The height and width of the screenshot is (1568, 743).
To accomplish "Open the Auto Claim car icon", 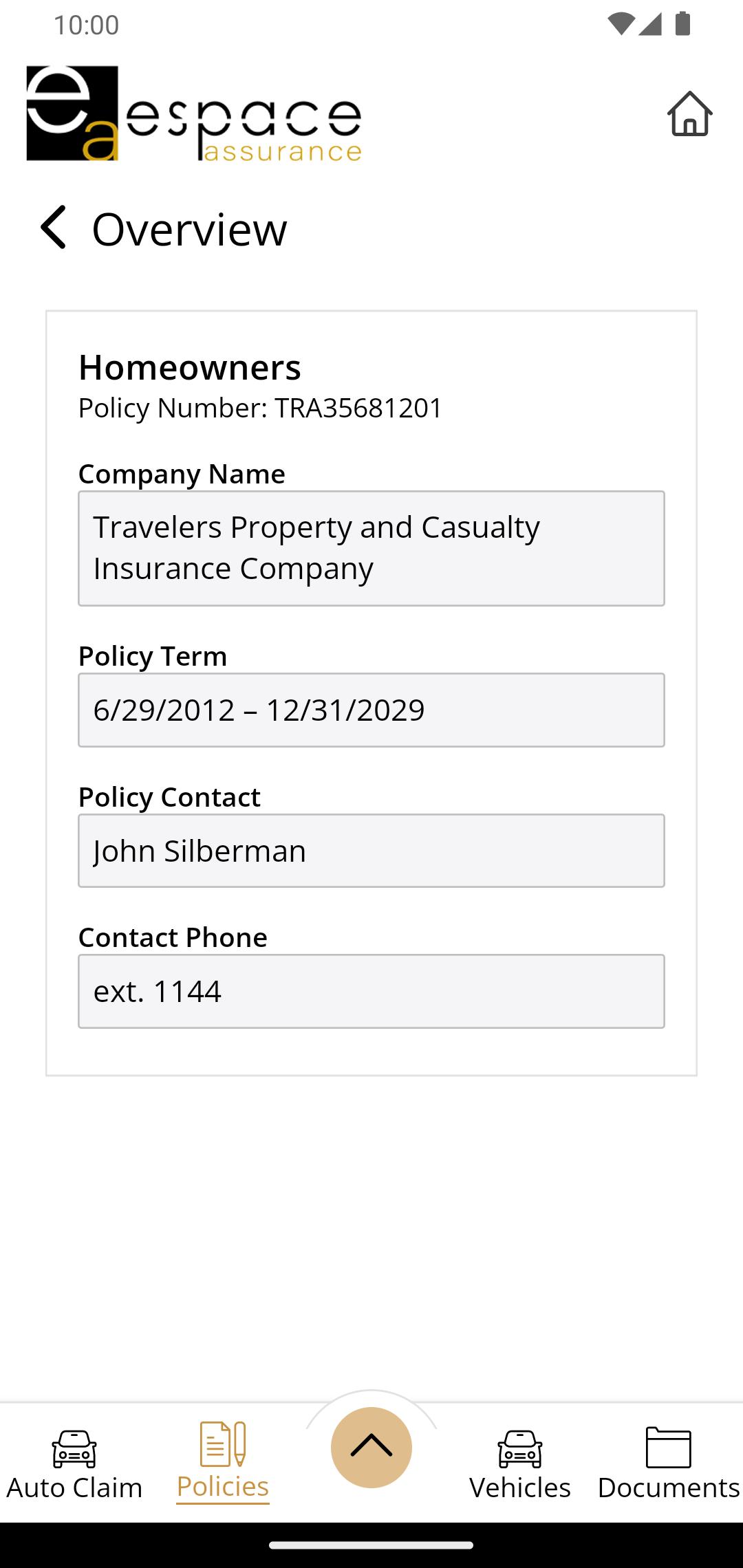I will click(x=74, y=1448).
